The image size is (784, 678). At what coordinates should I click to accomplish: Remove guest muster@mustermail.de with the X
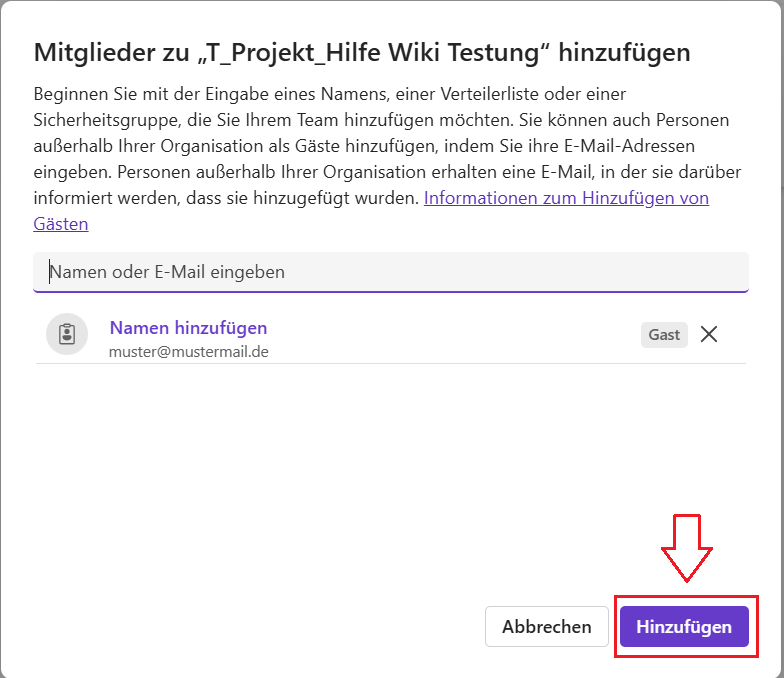coord(709,334)
